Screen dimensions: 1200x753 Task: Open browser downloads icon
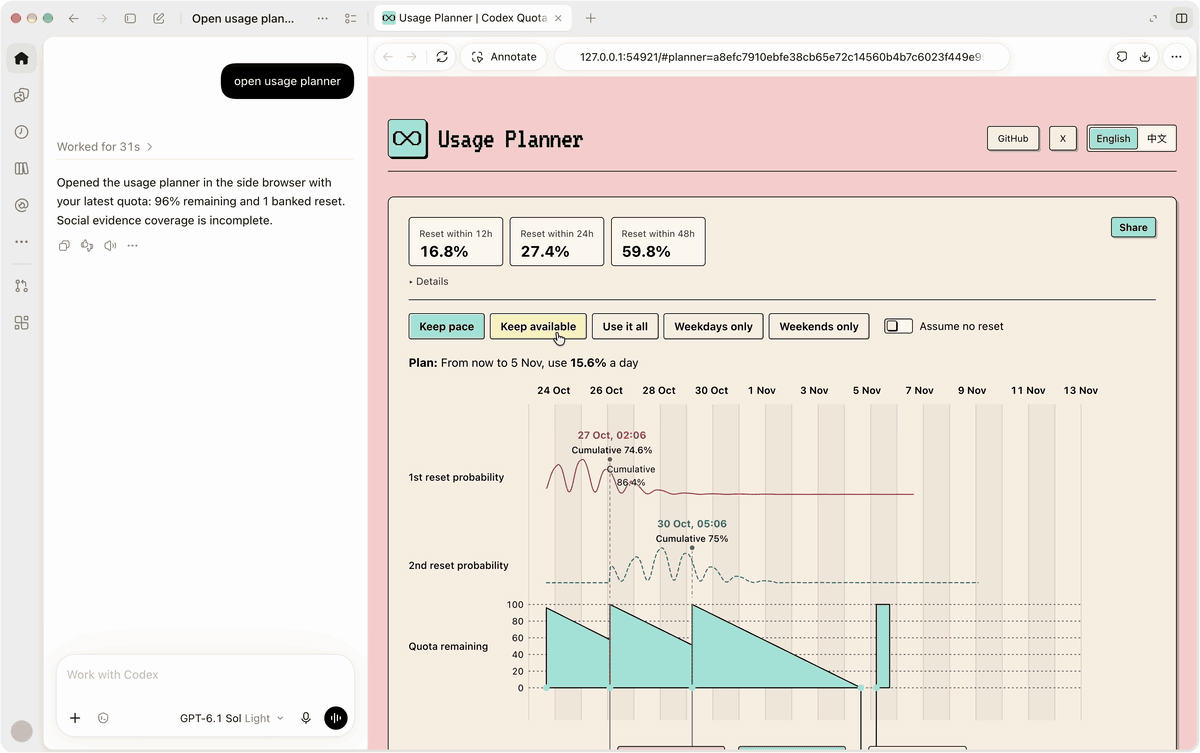(1146, 57)
